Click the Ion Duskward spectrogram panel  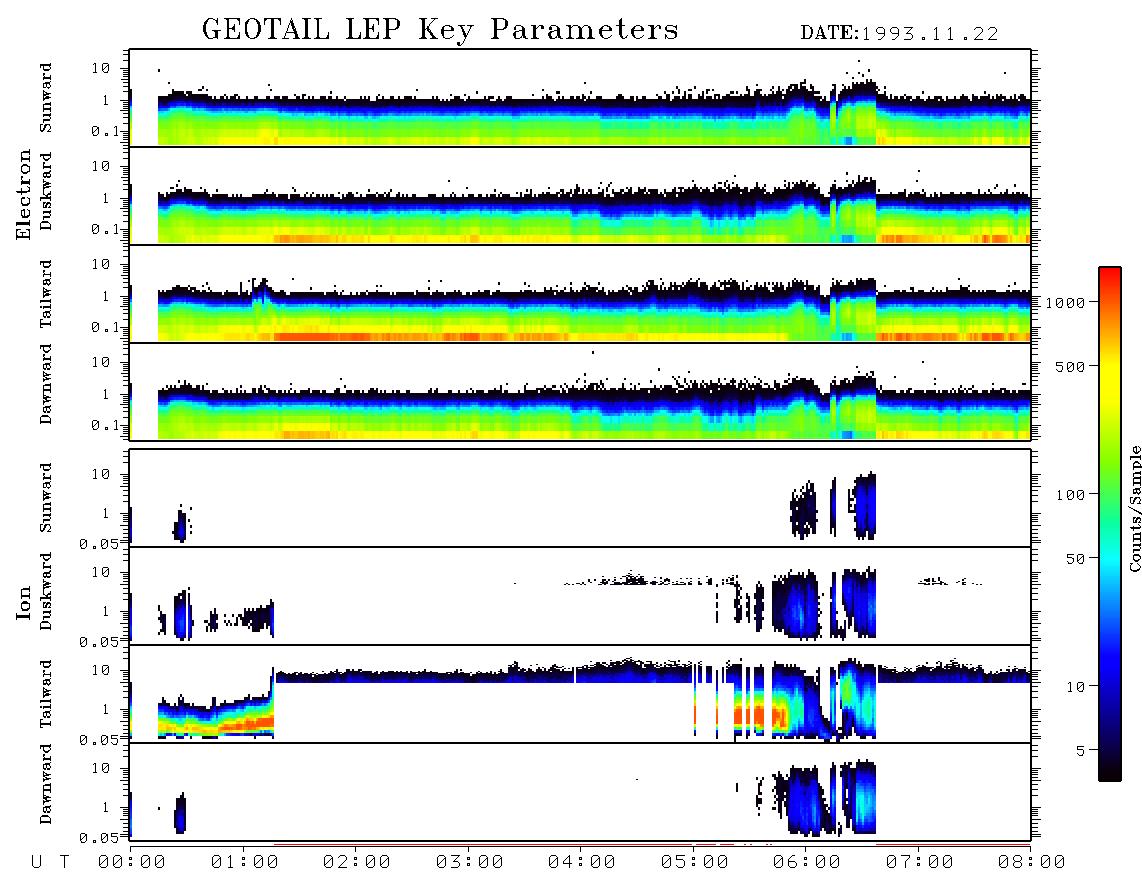[580, 596]
